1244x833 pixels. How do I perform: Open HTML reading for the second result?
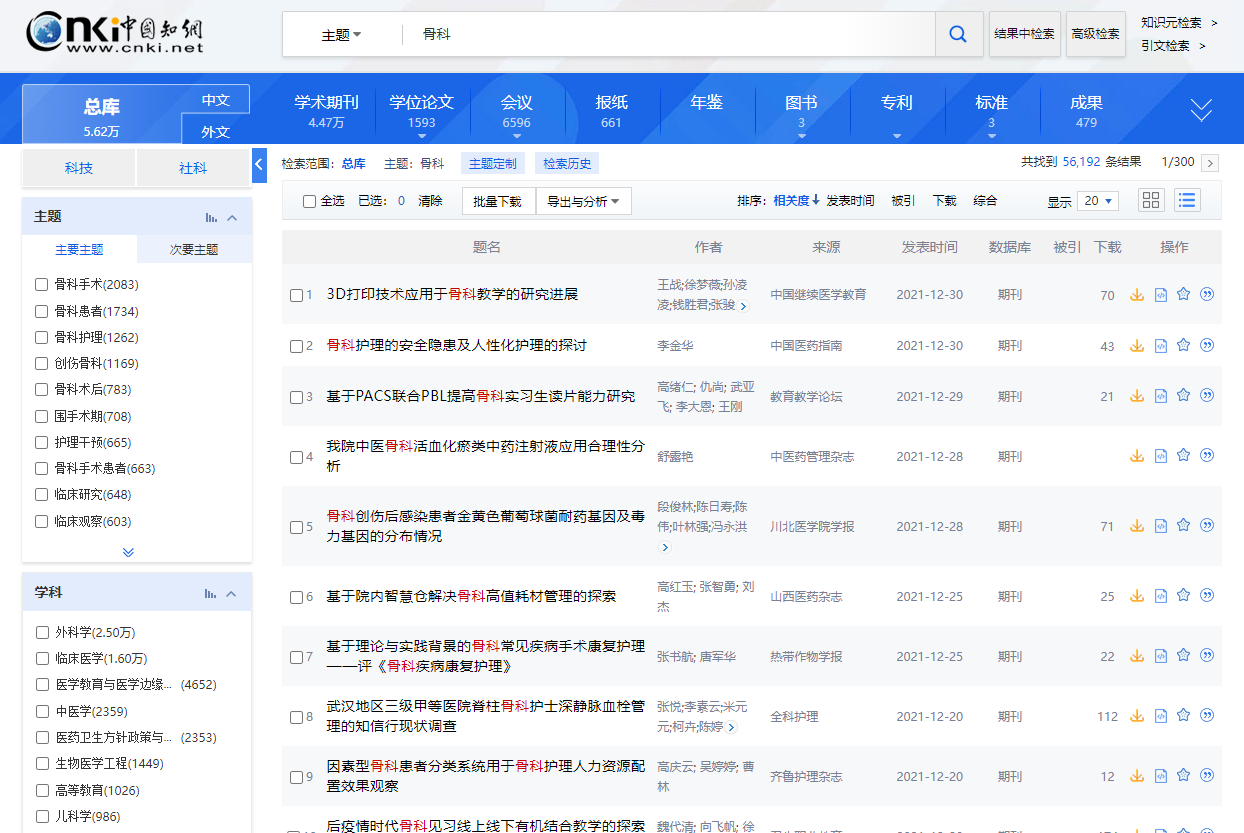pos(1160,346)
